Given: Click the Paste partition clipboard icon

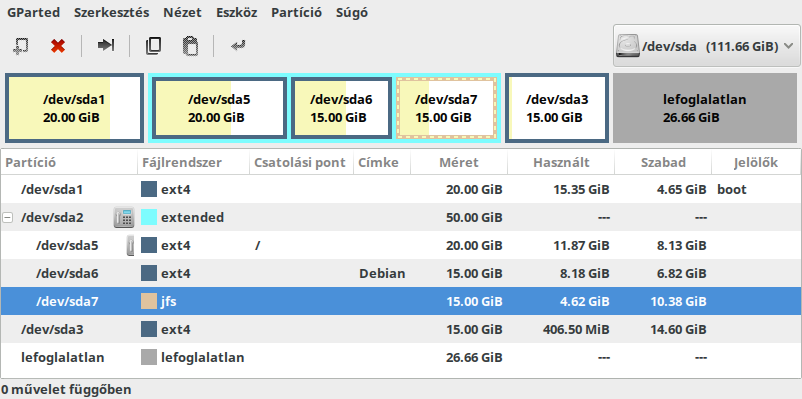Looking at the screenshot, I should click(x=190, y=46).
